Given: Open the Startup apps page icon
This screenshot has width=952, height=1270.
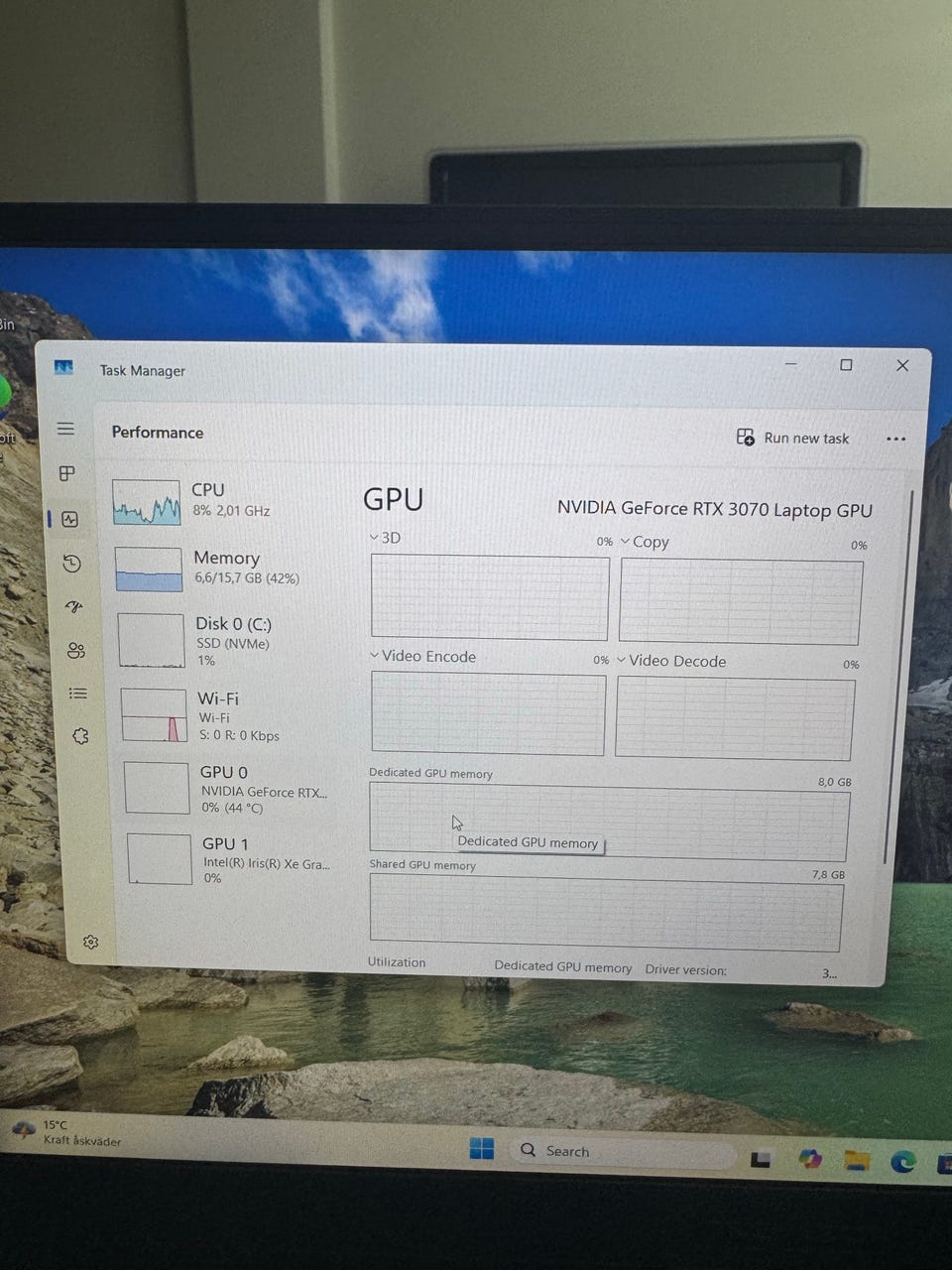Looking at the screenshot, I should [73, 606].
